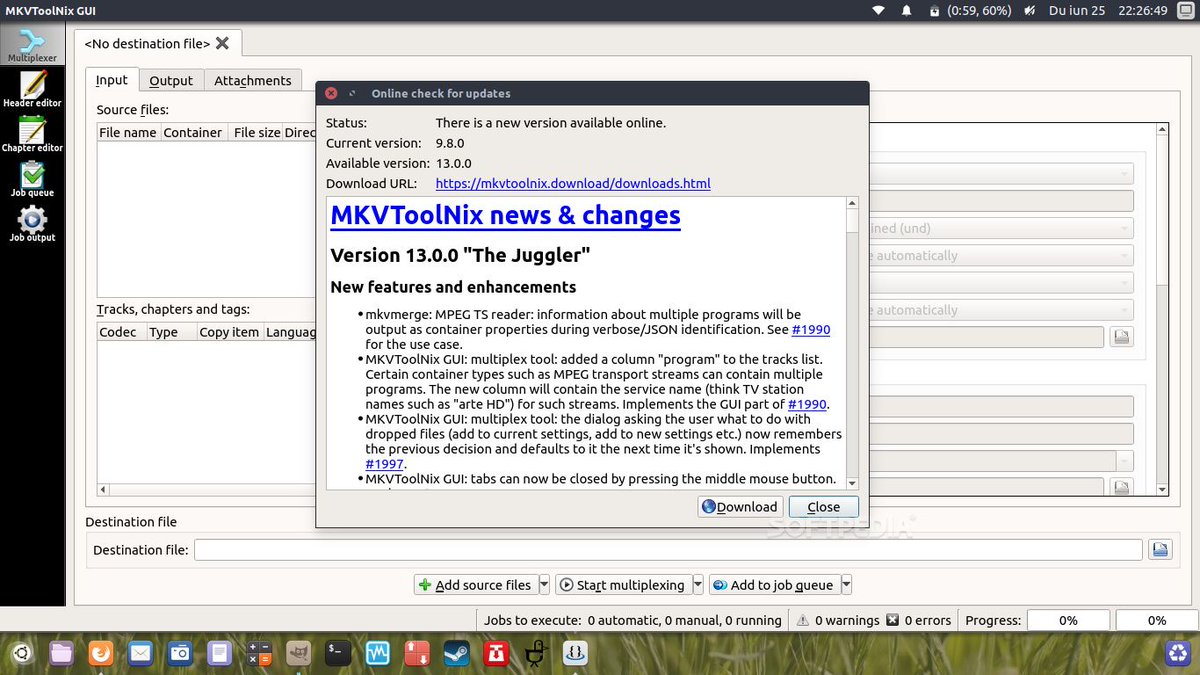
Task: Launch Steam from the dock
Action: (x=457, y=654)
